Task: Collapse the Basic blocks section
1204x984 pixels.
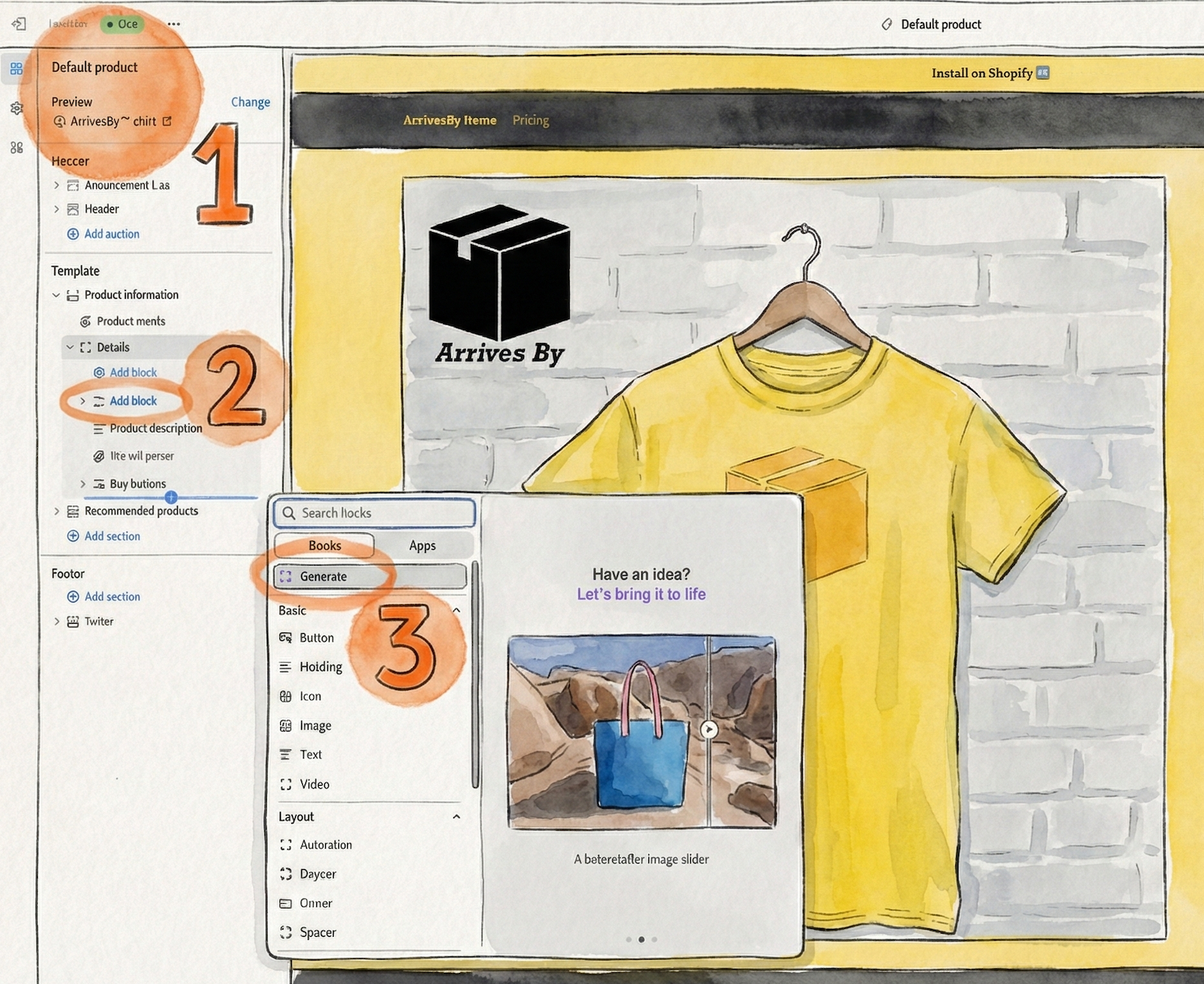Action: click(x=456, y=610)
